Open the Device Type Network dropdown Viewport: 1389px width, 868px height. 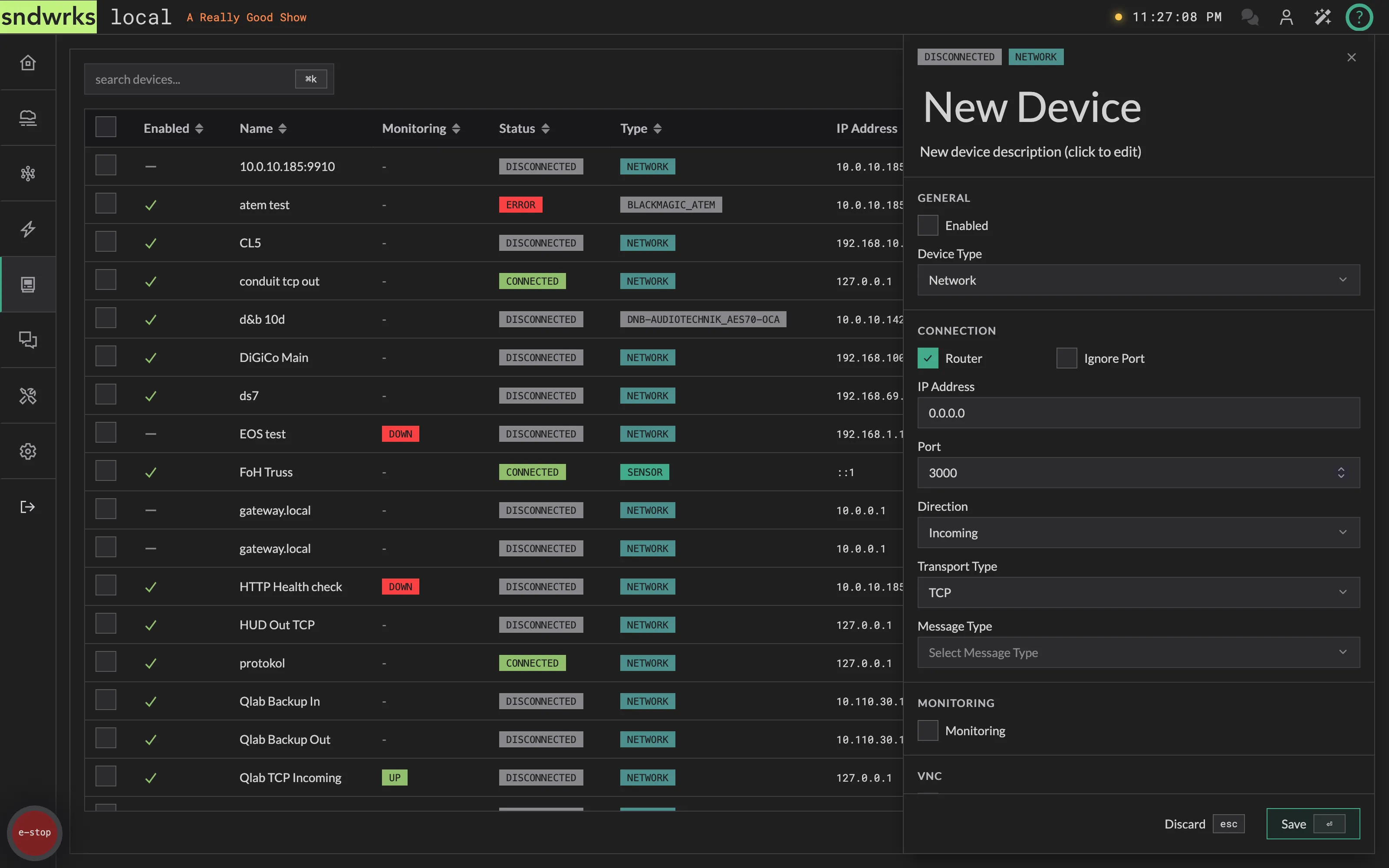click(x=1138, y=280)
